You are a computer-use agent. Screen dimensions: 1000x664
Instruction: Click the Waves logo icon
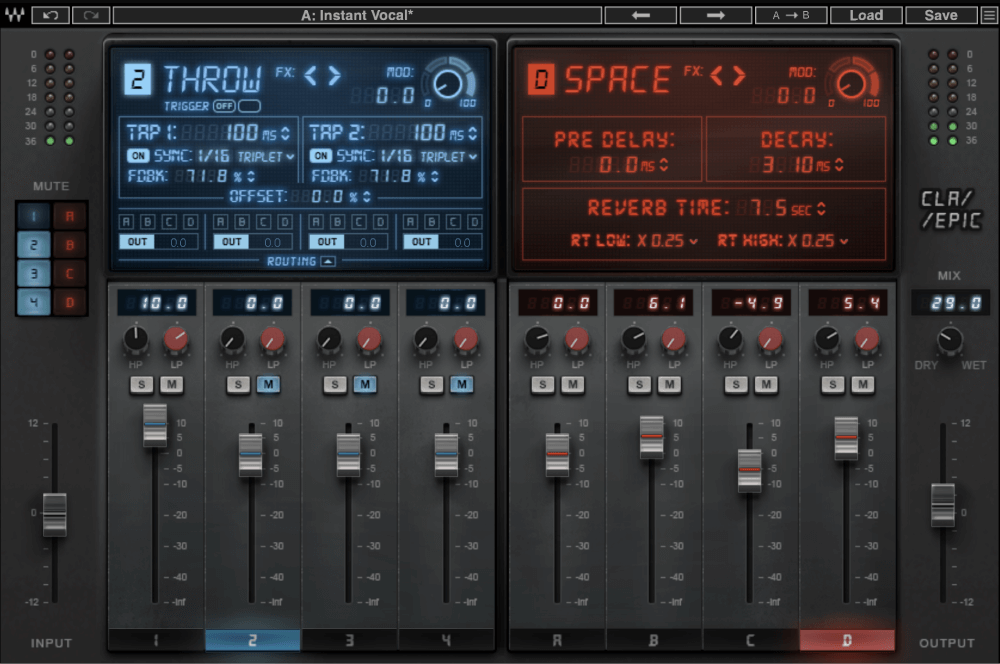(14, 14)
